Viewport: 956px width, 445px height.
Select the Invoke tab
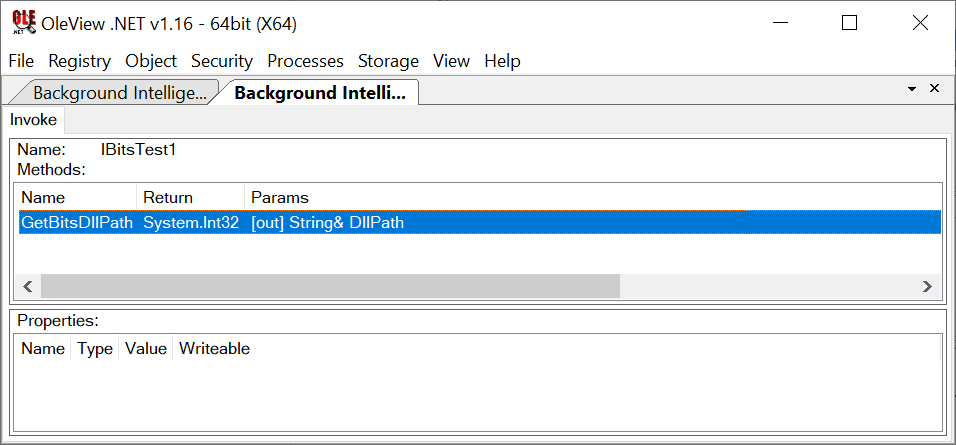[33, 120]
